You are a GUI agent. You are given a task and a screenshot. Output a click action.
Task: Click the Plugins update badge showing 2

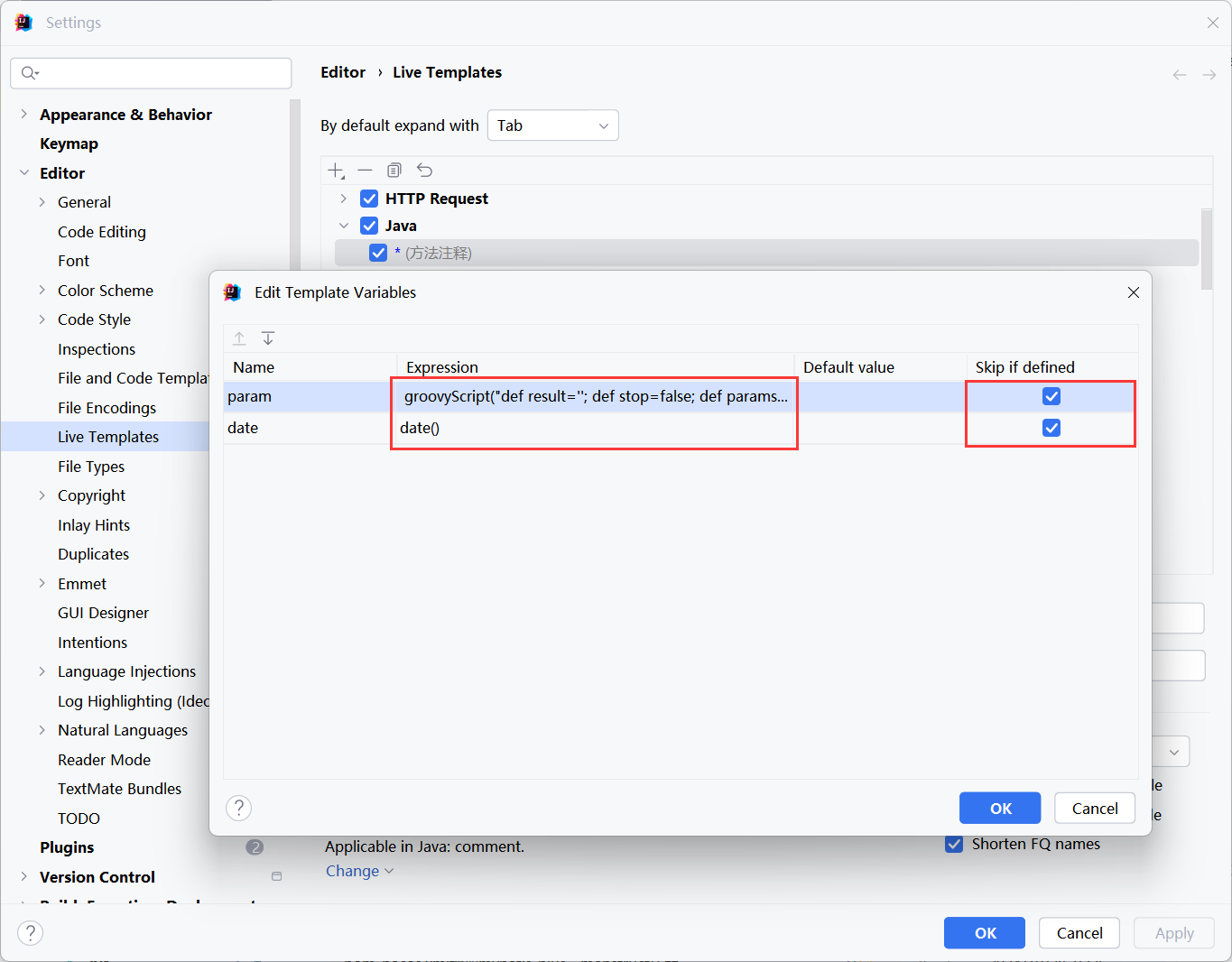click(x=255, y=847)
